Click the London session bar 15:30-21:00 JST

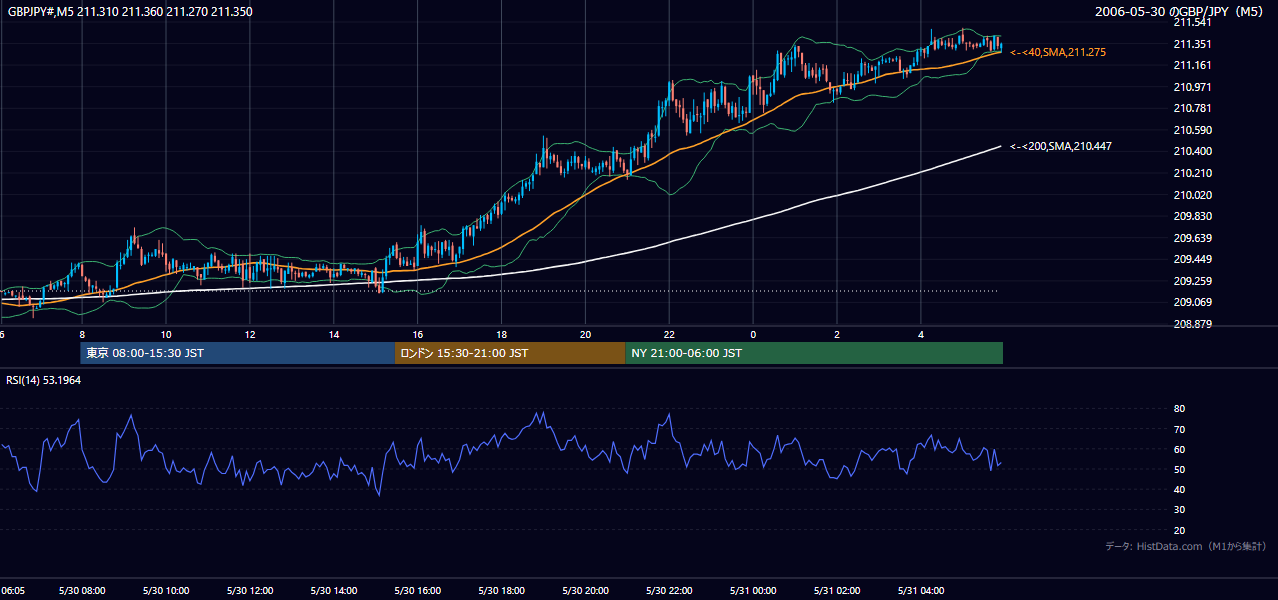[x=510, y=353]
